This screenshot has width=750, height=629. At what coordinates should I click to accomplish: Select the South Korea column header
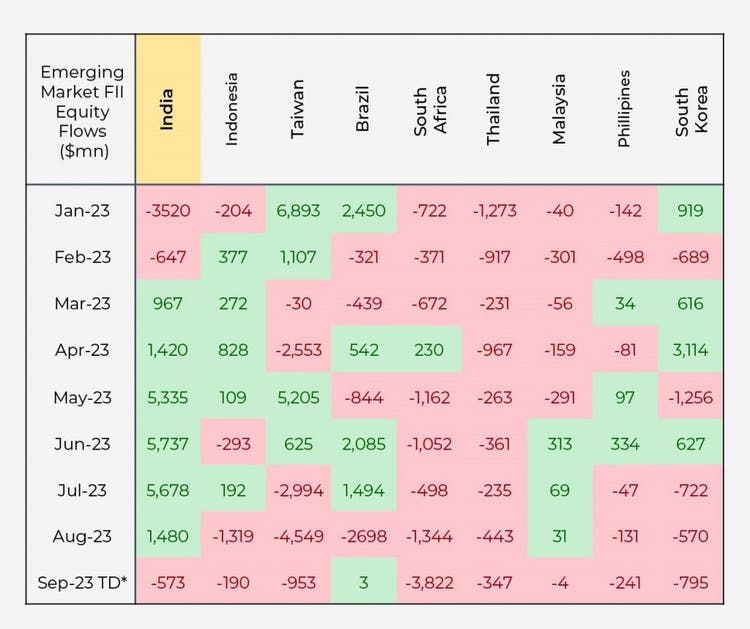[x=690, y=109]
